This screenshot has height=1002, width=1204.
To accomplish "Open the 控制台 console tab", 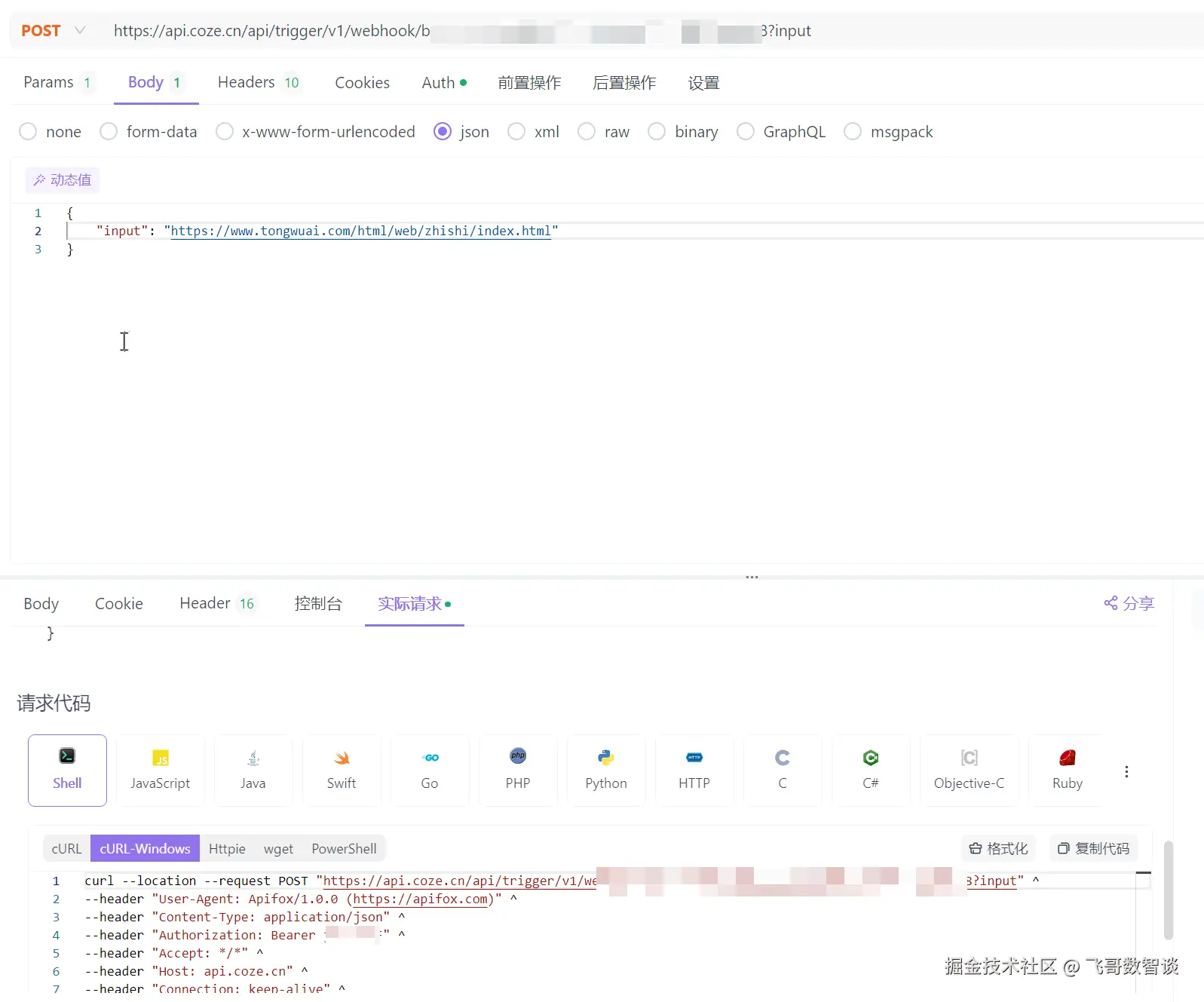I will pos(318,604).
